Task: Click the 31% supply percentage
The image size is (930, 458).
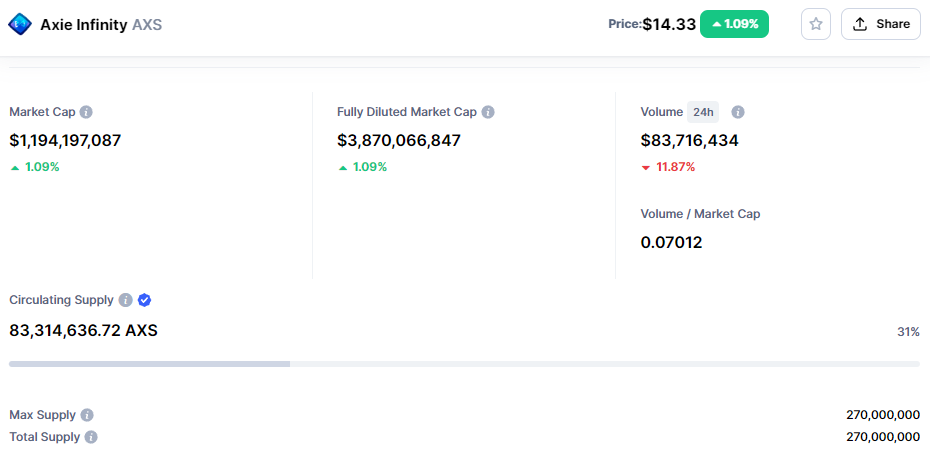Action: [x=908, y=332]
